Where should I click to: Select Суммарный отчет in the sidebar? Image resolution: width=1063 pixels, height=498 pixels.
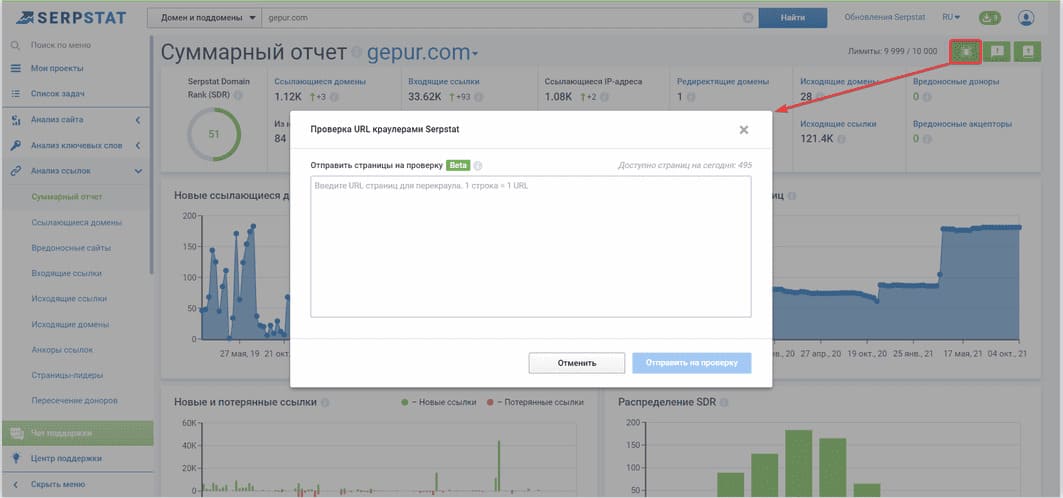click(66, 197)
